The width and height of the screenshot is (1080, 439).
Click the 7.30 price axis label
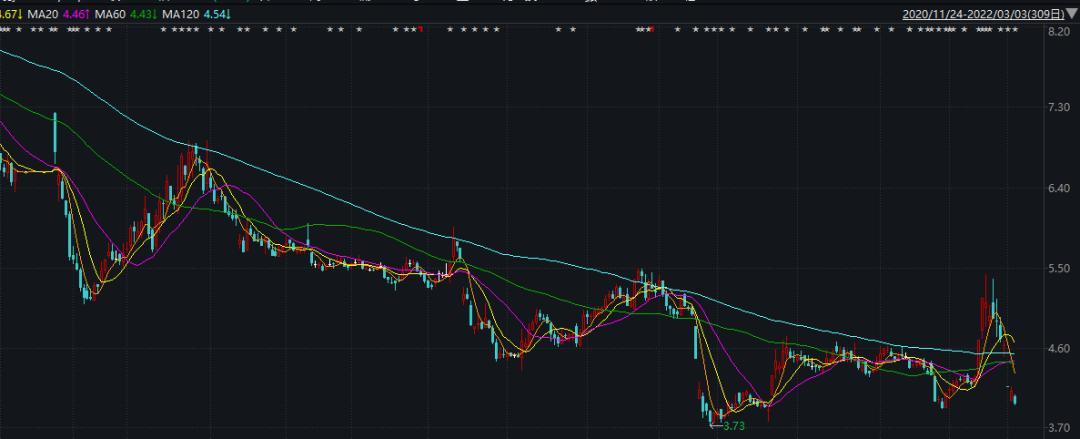1059,107
